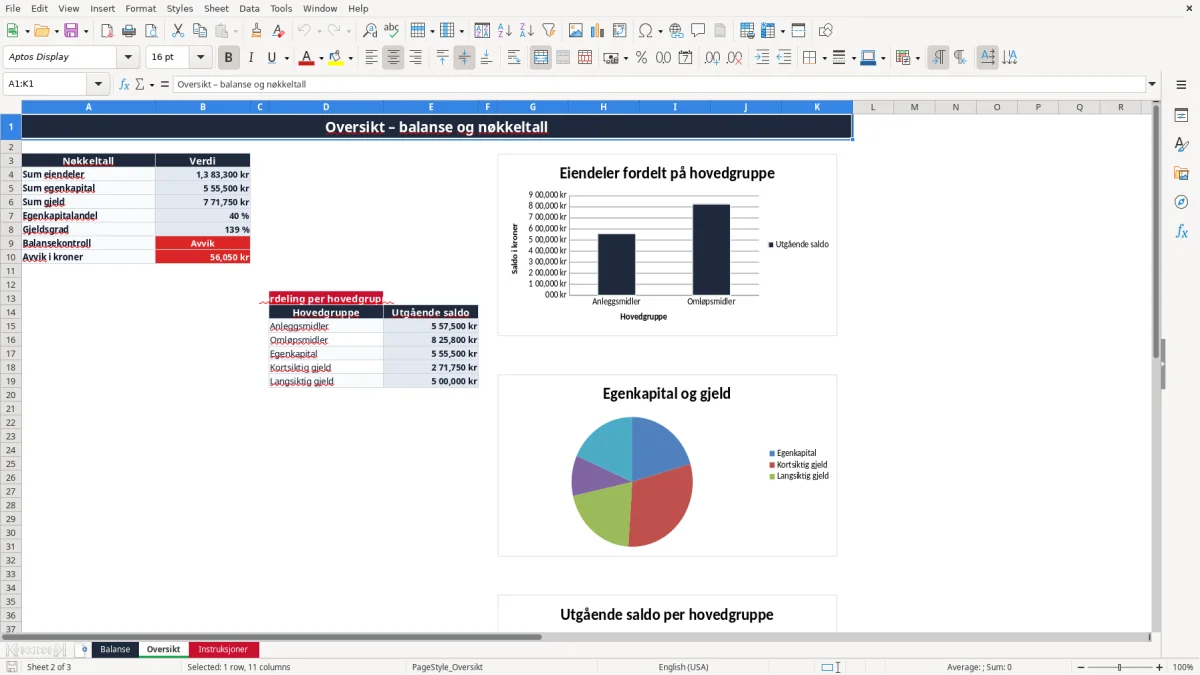
Task: Insert Image icon in toolbar
Action: coord(575,31)
